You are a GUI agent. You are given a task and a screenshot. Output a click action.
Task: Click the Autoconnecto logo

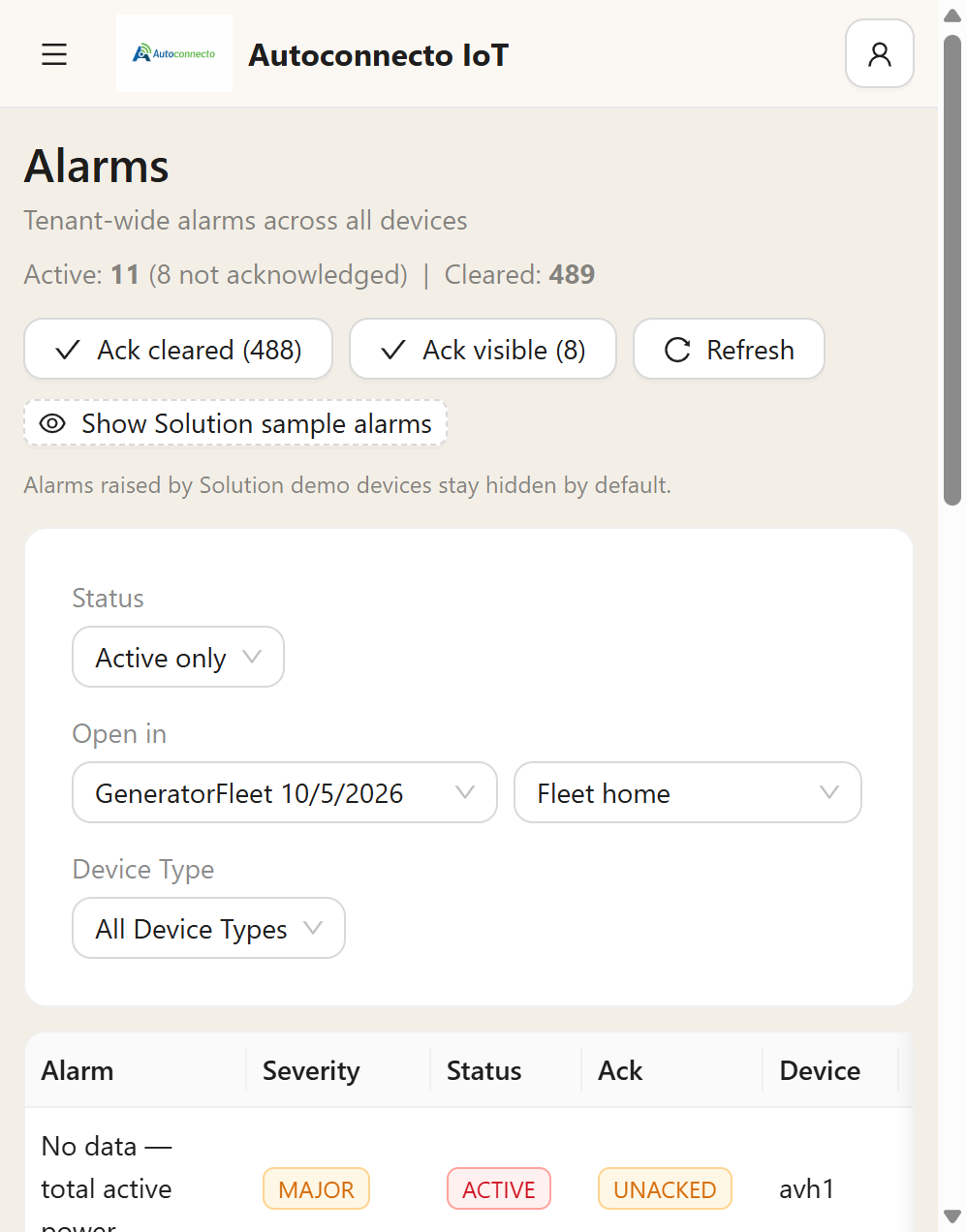[x=174, y=53]
